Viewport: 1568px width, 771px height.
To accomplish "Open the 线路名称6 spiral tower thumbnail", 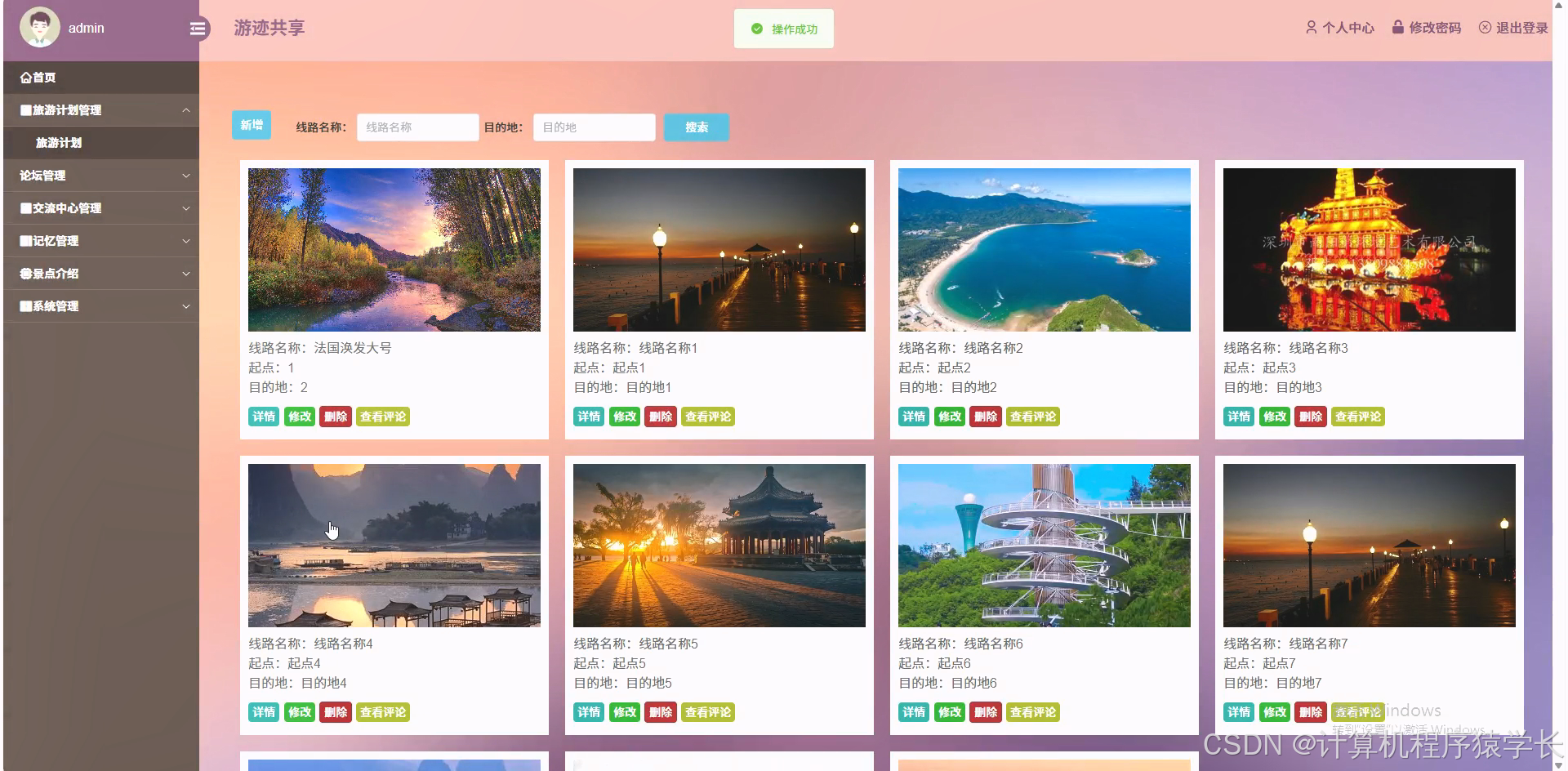I will pos(1045,546).
